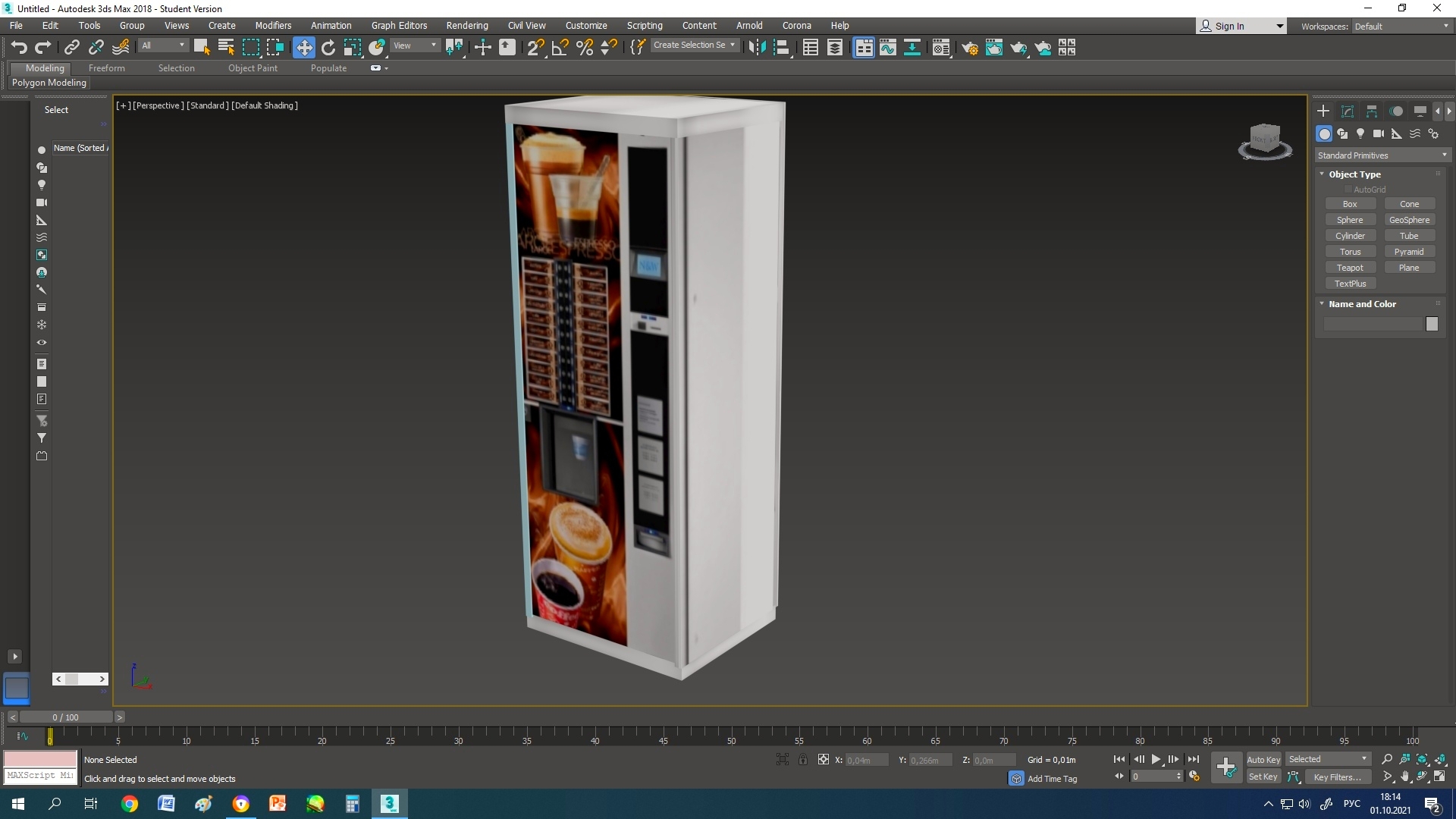
Task: Open Render Setup teapot icon
Action: pos(969,48)
